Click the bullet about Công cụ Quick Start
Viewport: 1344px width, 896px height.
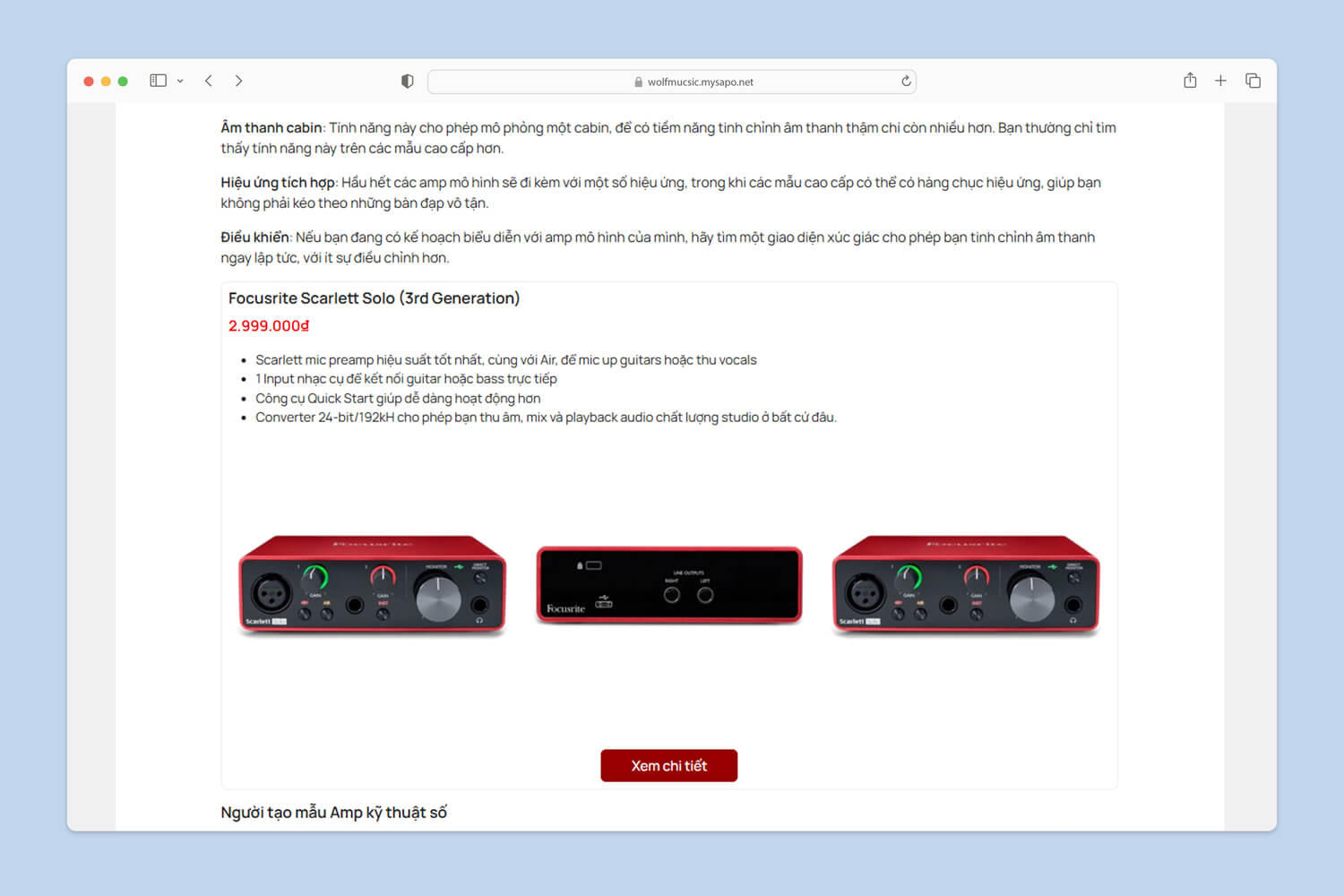398,399
